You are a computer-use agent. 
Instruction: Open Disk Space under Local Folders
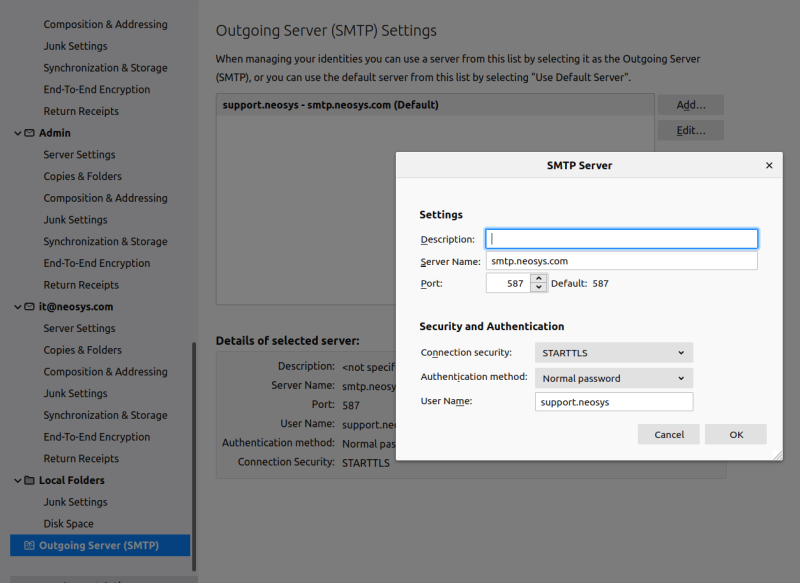point(68,524)
